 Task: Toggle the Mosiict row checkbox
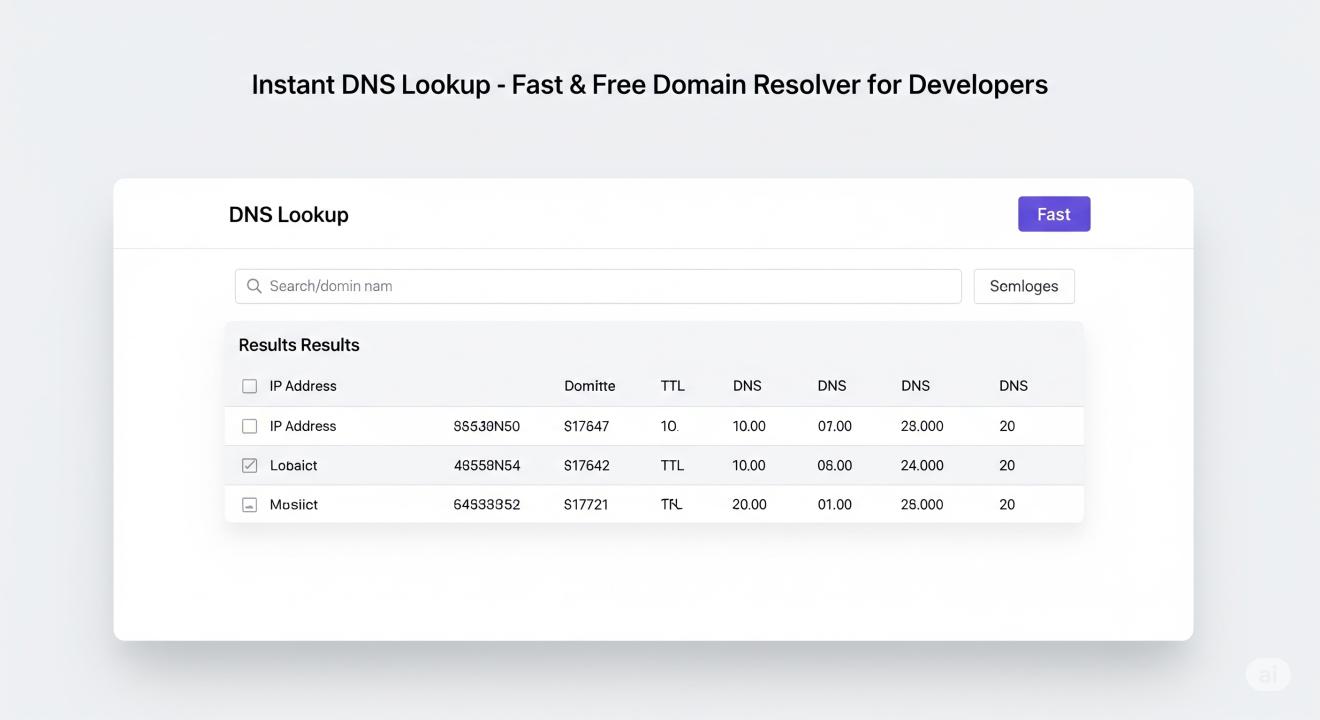pyautogui.click(x=250, y=505)
